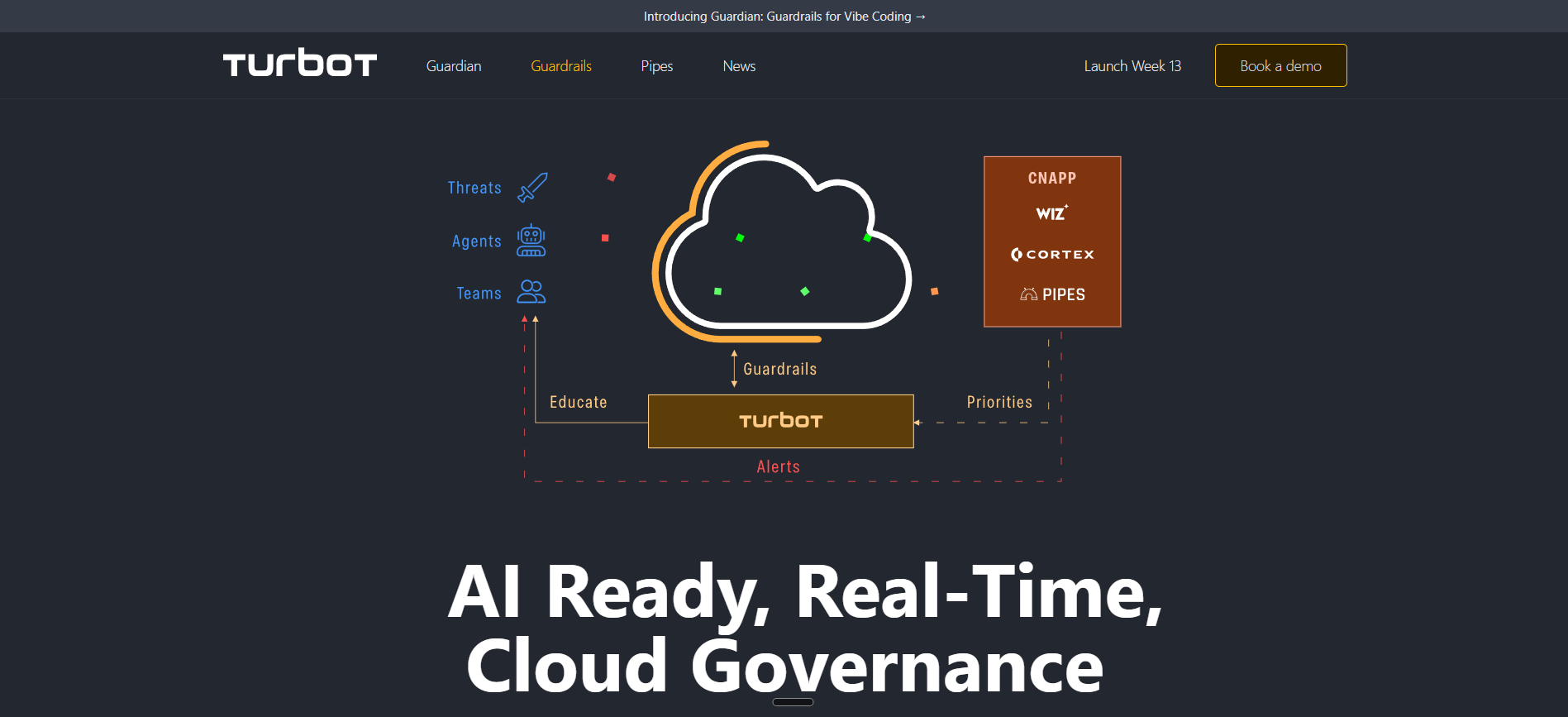Click the Threats sword icon

[532, 188]
